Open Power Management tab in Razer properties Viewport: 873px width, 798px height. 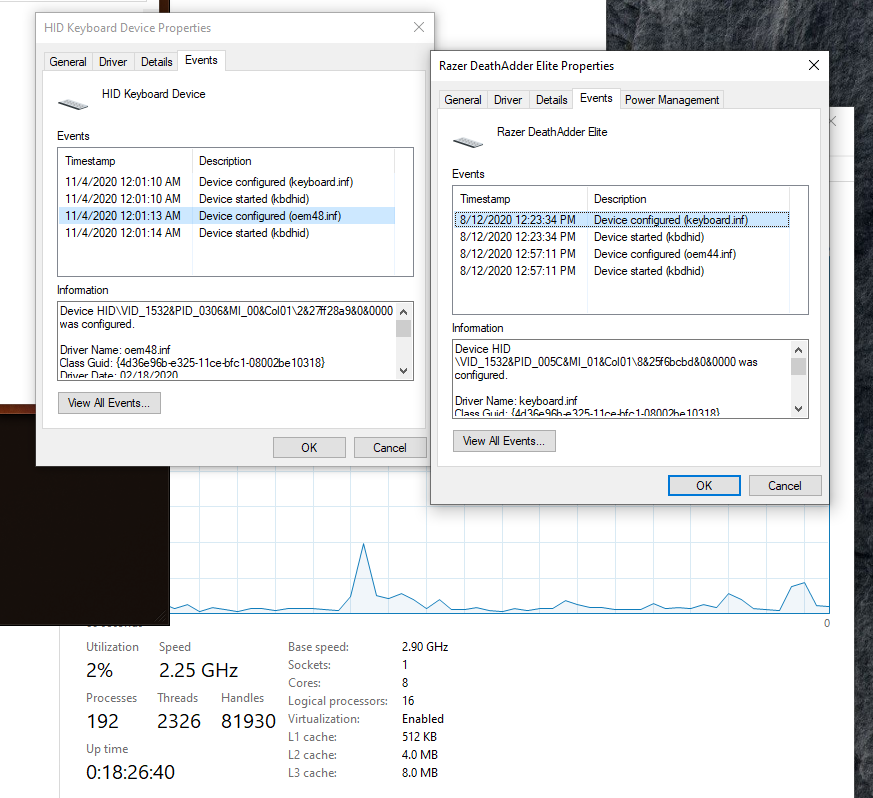tap(671, 100)
